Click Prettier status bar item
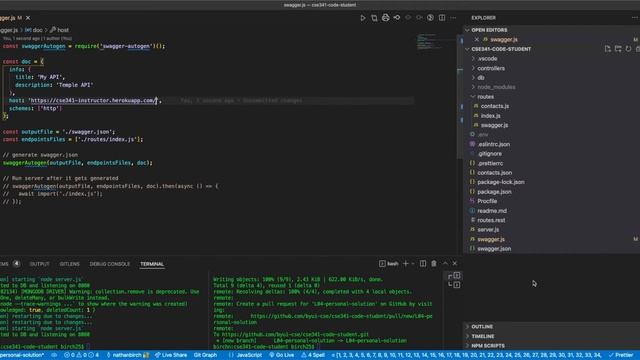Image resolution: width=640 pixels, height=360 pixels. 621,355
